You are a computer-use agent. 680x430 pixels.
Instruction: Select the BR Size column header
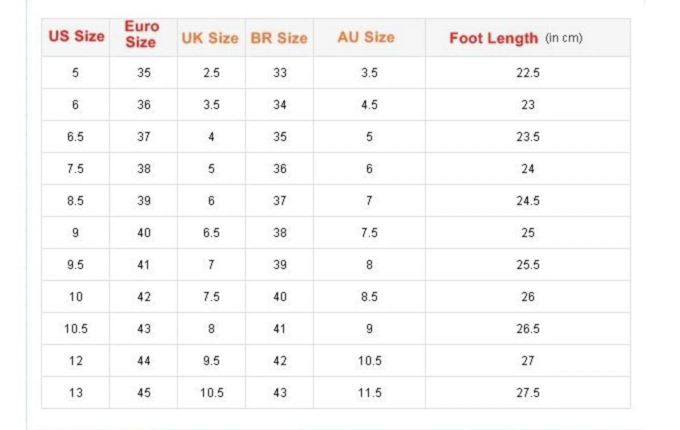279,38
